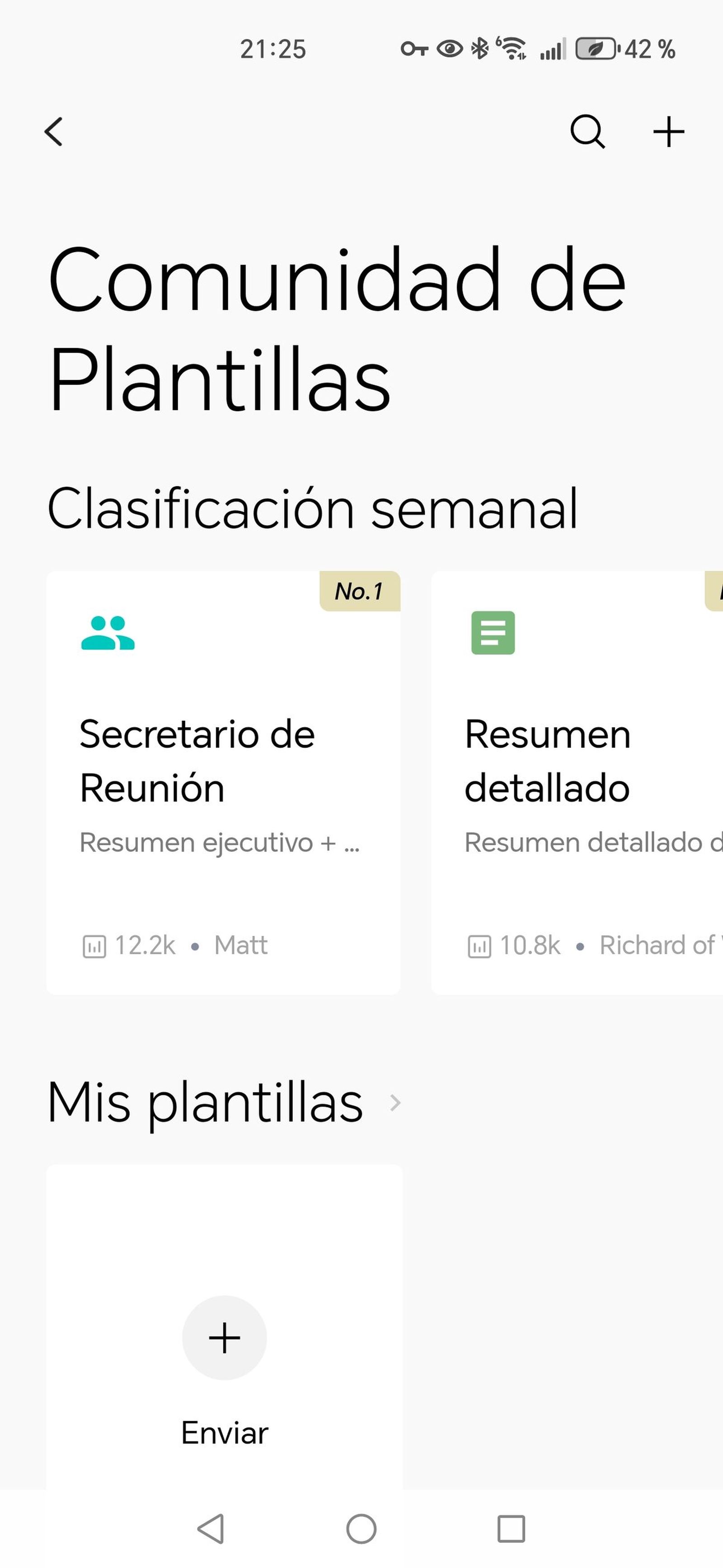The width and height of the screenshot is (723, 1568).
Task: Expand Mis plantillas with its chevron
Action: [395, 1102]
